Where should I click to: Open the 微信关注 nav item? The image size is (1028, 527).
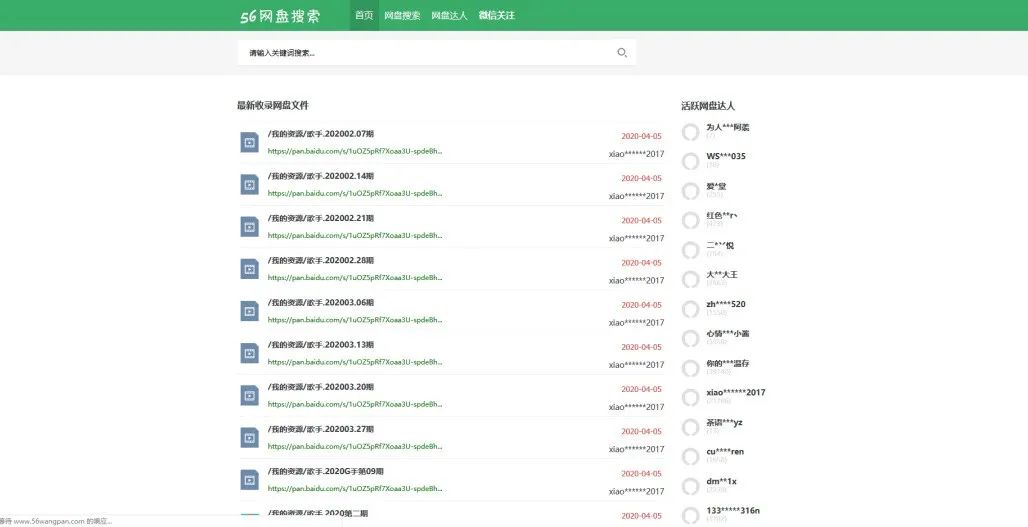point(496,15)
